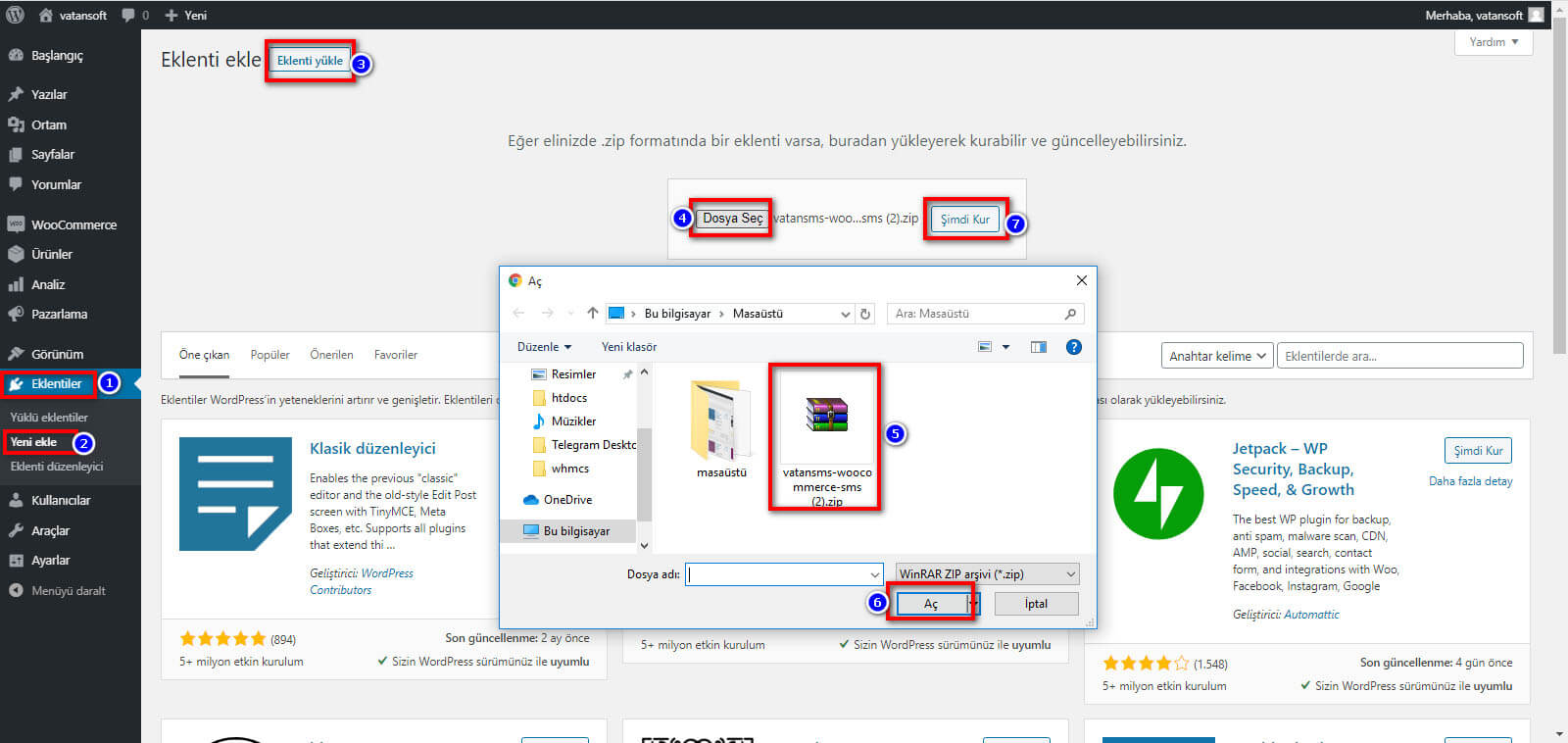Open the Klasik düzenleyici plugin title

372,448
